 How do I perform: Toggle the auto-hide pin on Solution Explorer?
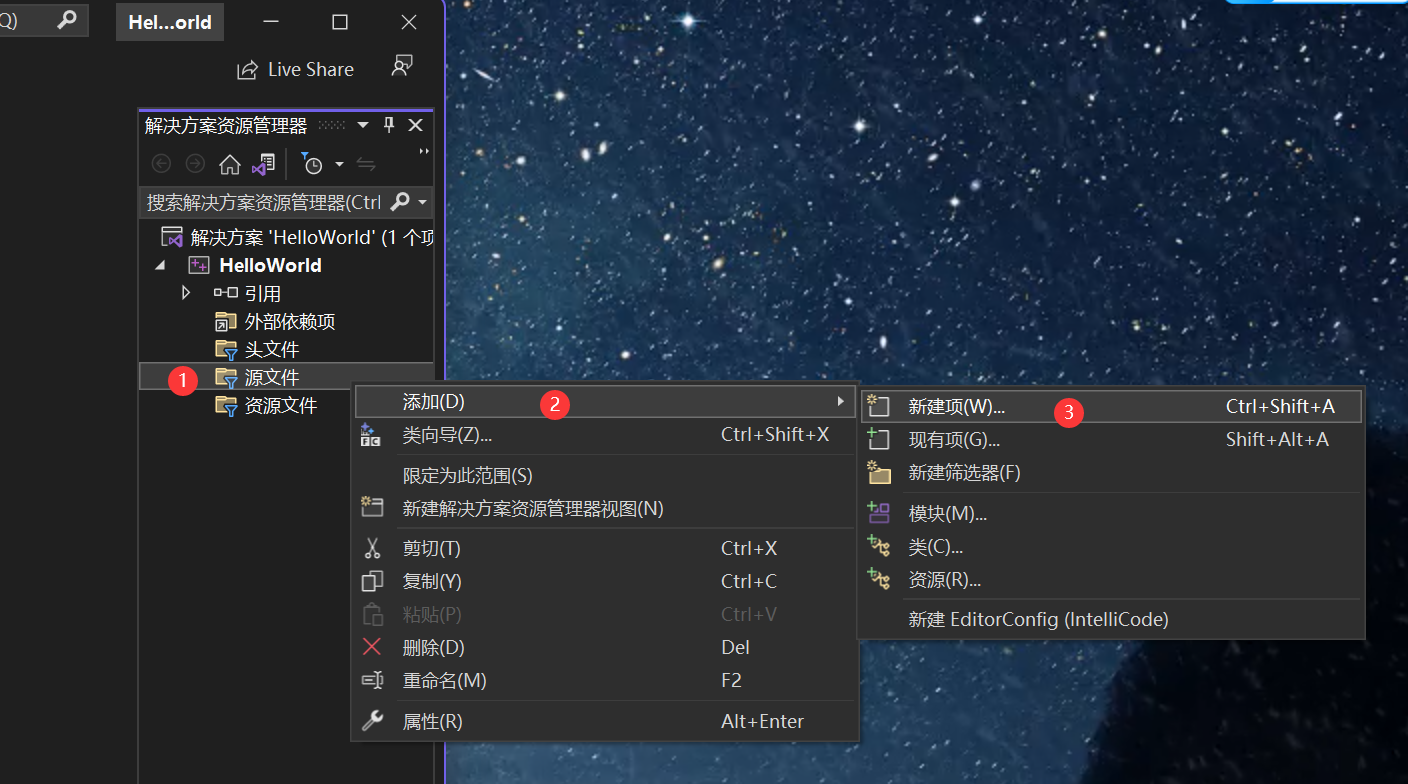coord(390,125)
